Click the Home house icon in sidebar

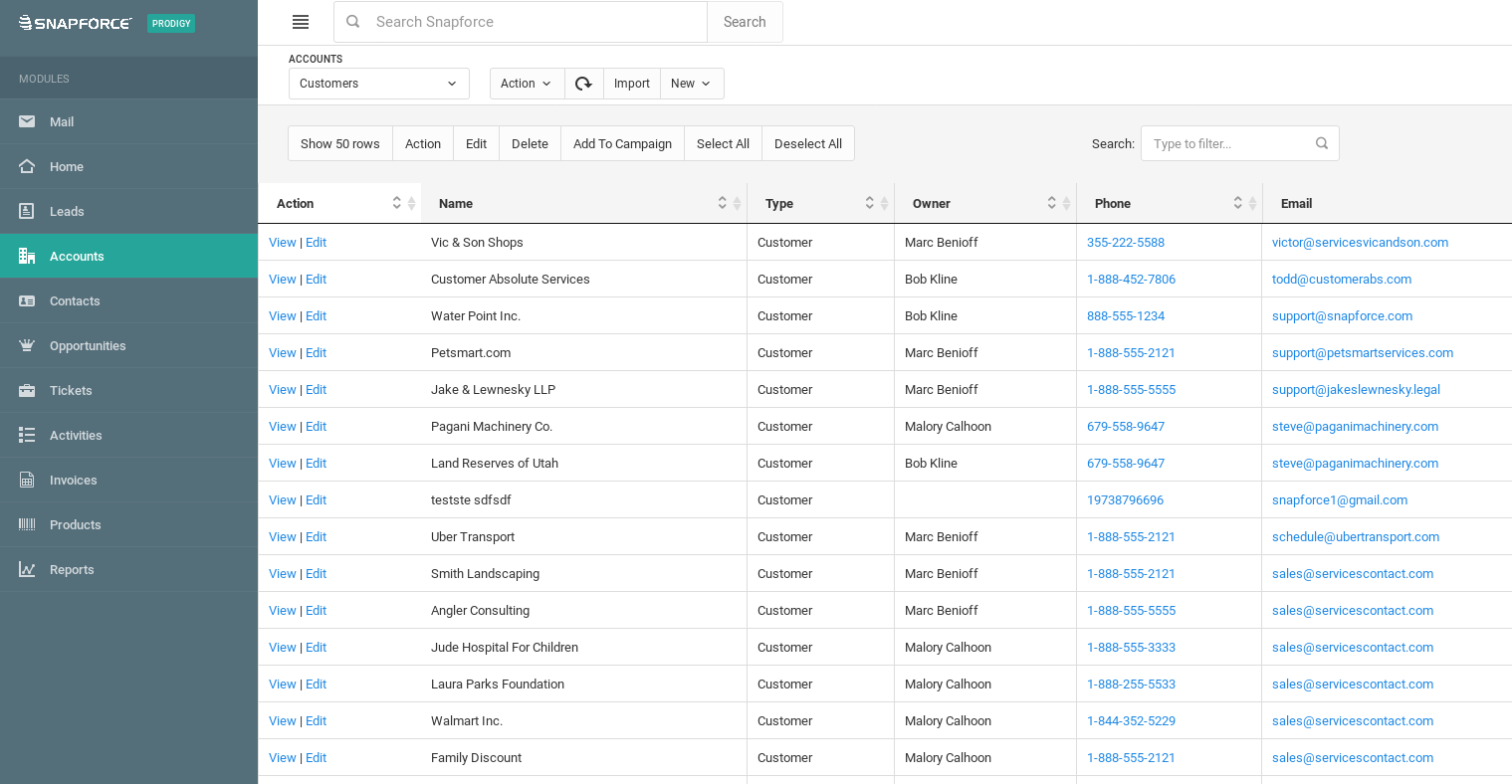click(x=27, y=166)
